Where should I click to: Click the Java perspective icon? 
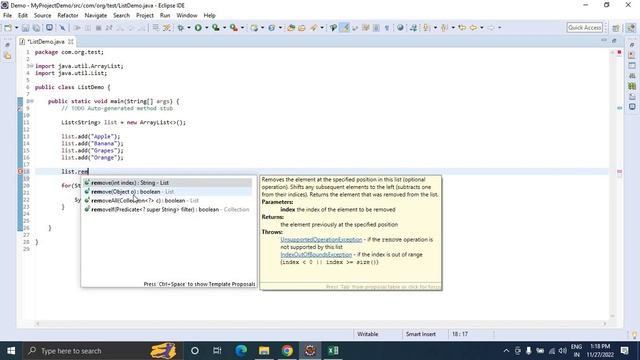coord(631,28)
